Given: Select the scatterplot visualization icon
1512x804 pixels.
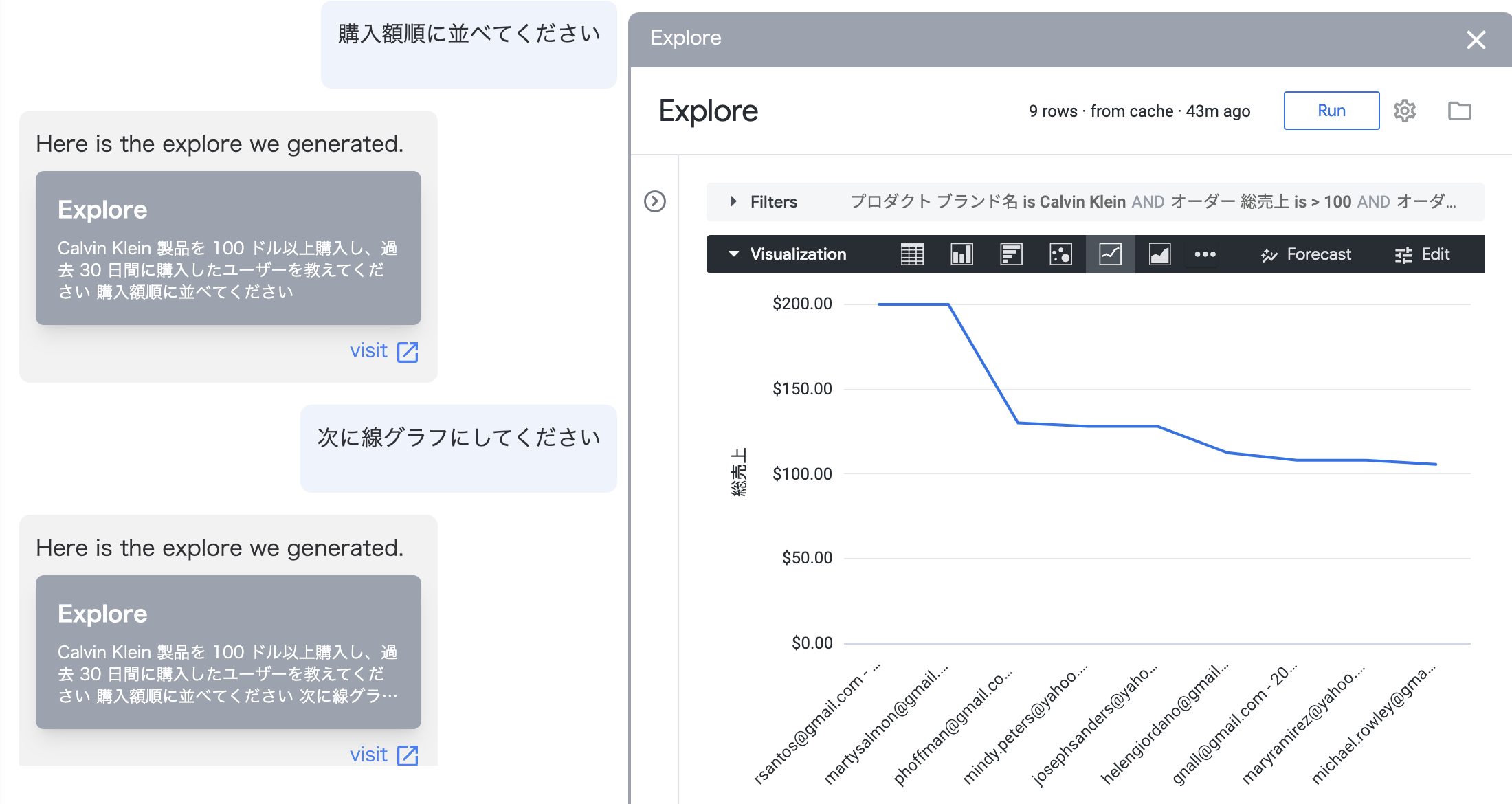Looking at the screenshot, I should coord(1060,254).
